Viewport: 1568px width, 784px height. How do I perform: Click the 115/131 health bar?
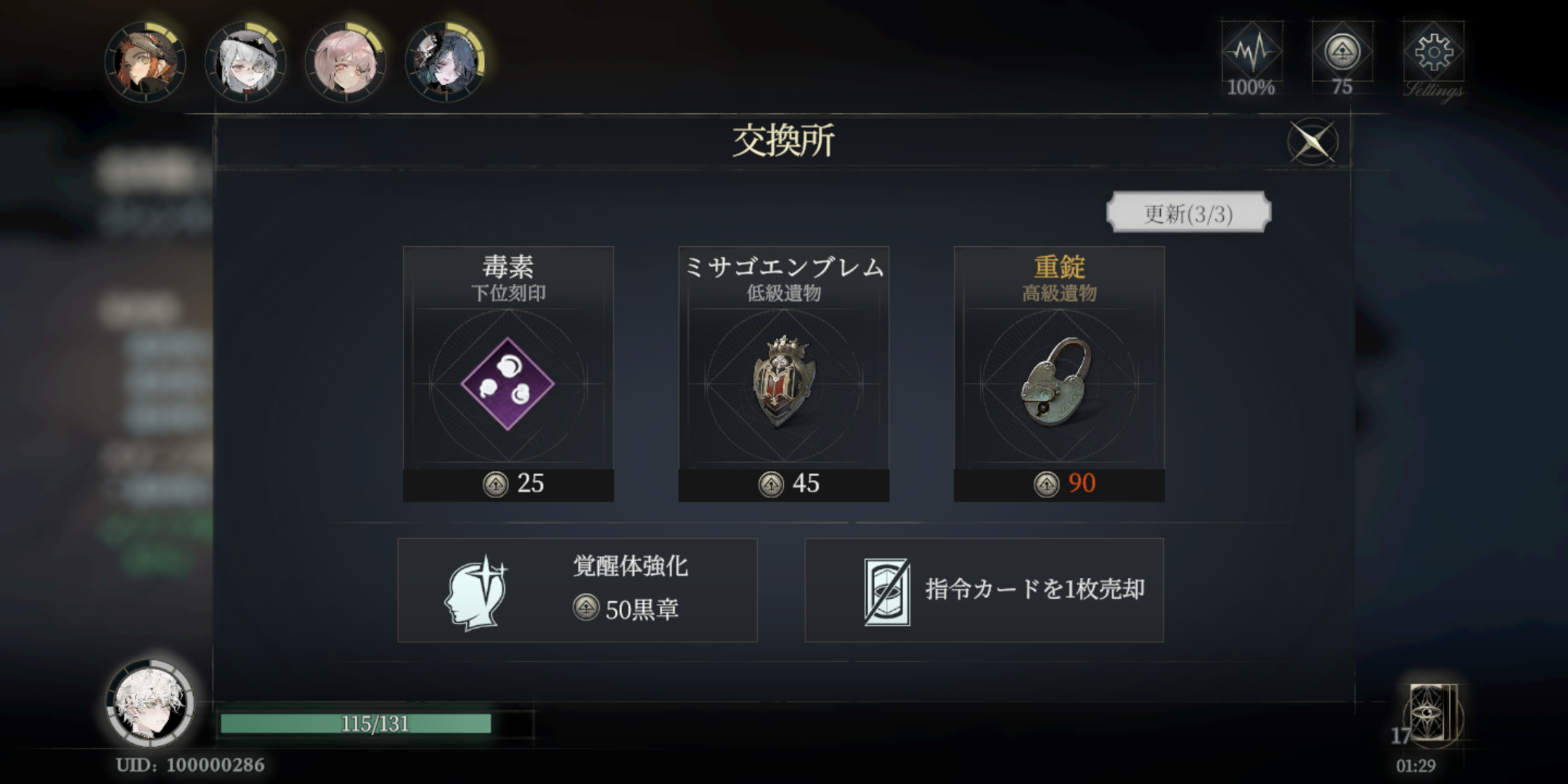pyautogui.click(x=376, y=723)
